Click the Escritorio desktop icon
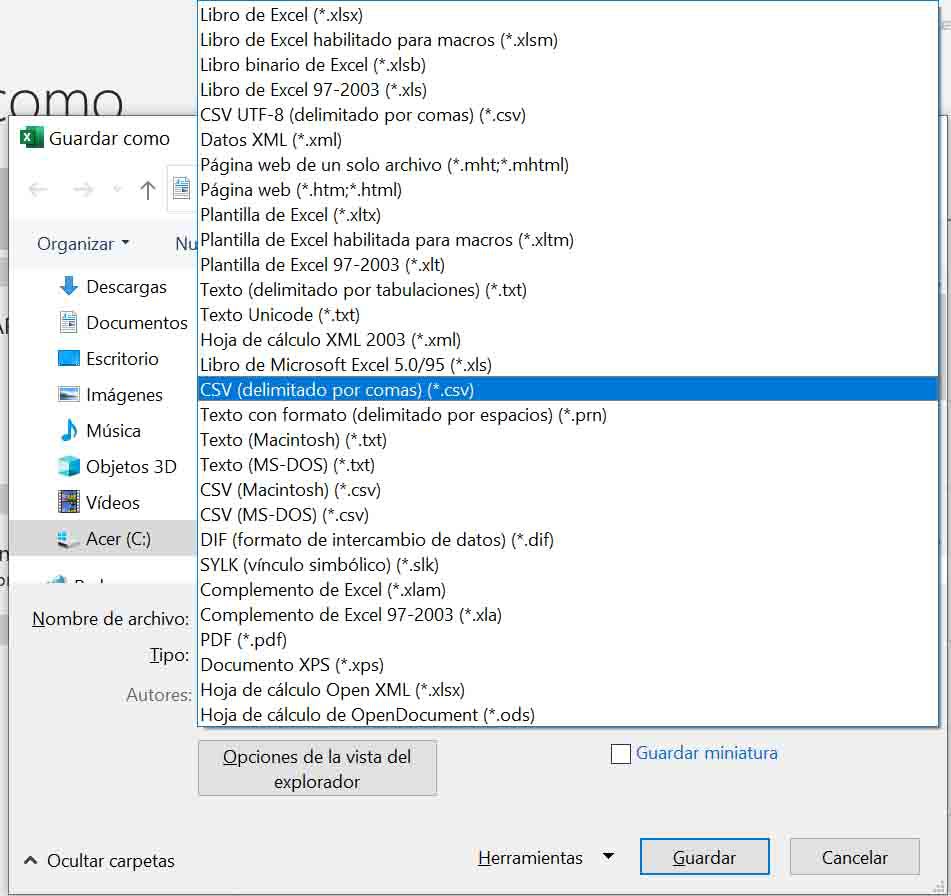This screenshot has width=951, height=896. tap(69, 358)
